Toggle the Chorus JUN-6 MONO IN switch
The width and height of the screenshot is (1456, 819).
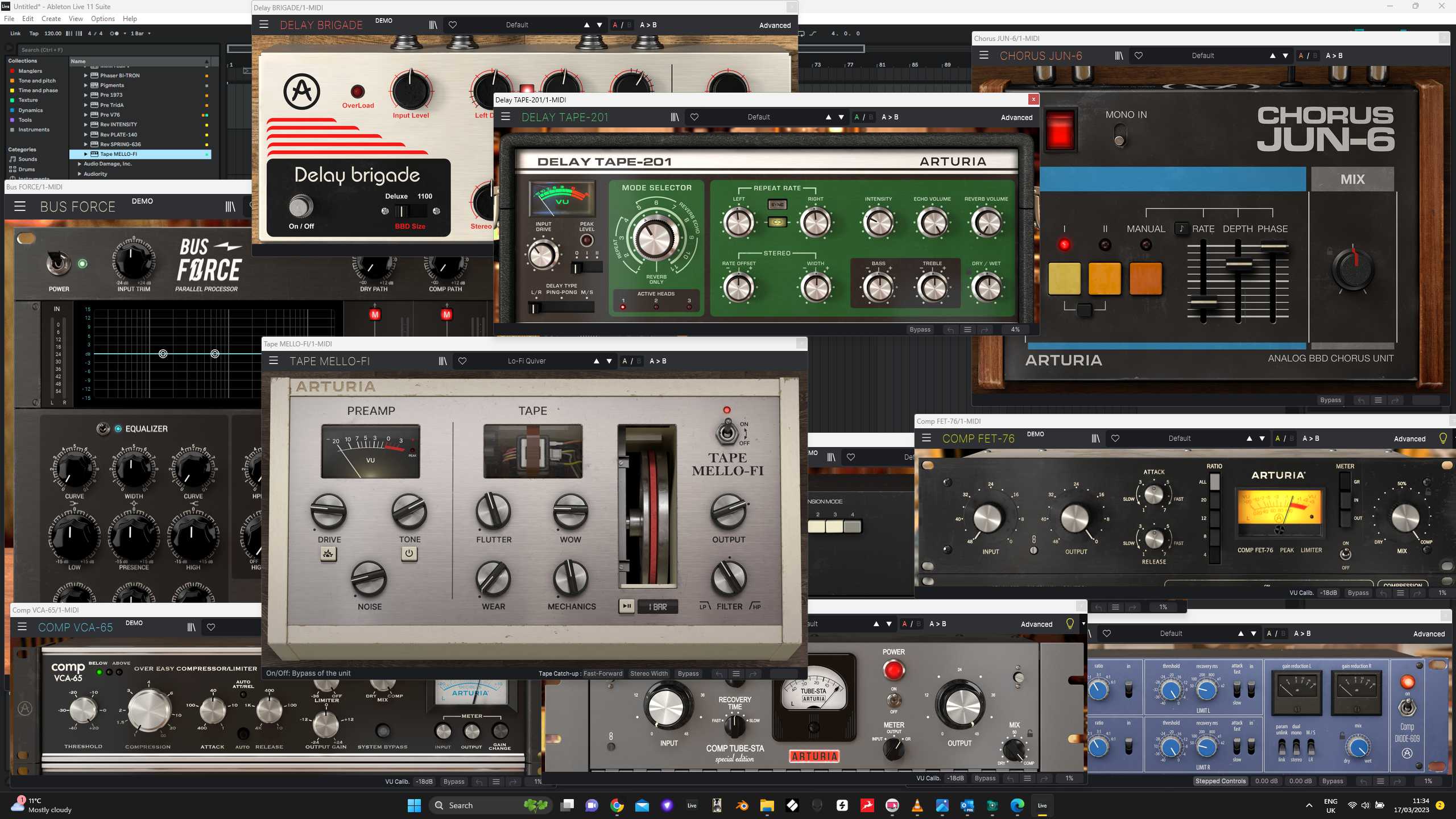coord(1119,135)
